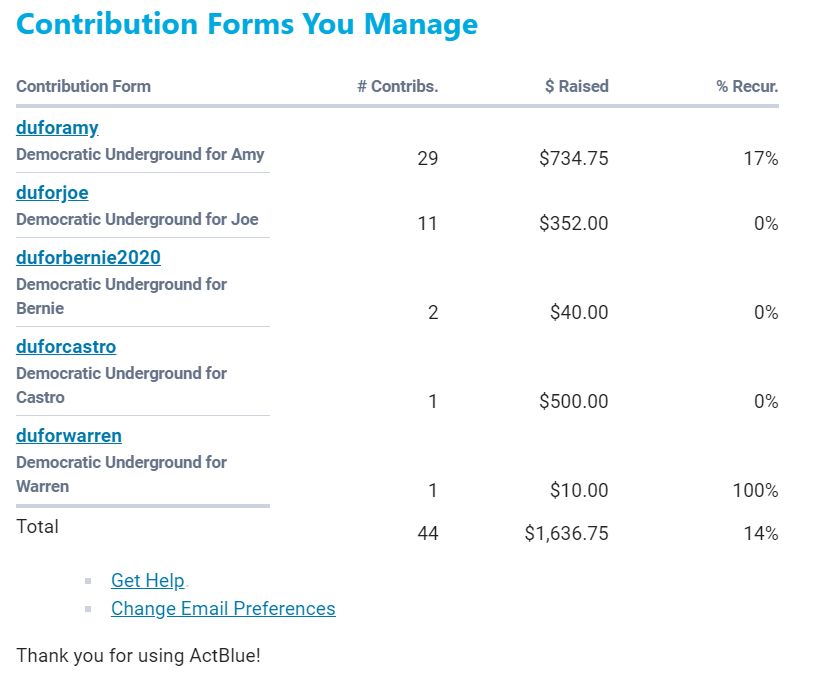Screen dimensions: 815x681
Task: Click the Total row label
Action: point(37,526)
